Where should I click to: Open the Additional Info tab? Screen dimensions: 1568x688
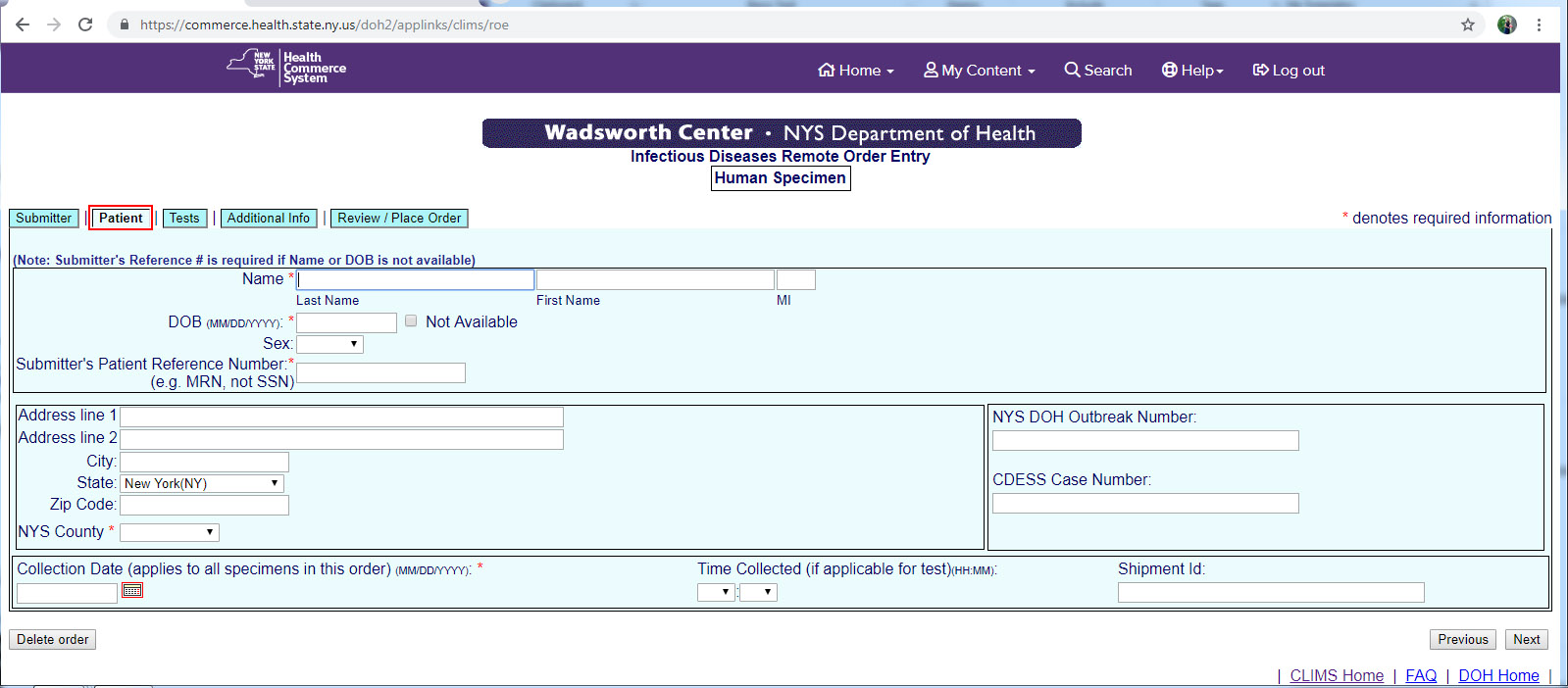click(269, 219)
